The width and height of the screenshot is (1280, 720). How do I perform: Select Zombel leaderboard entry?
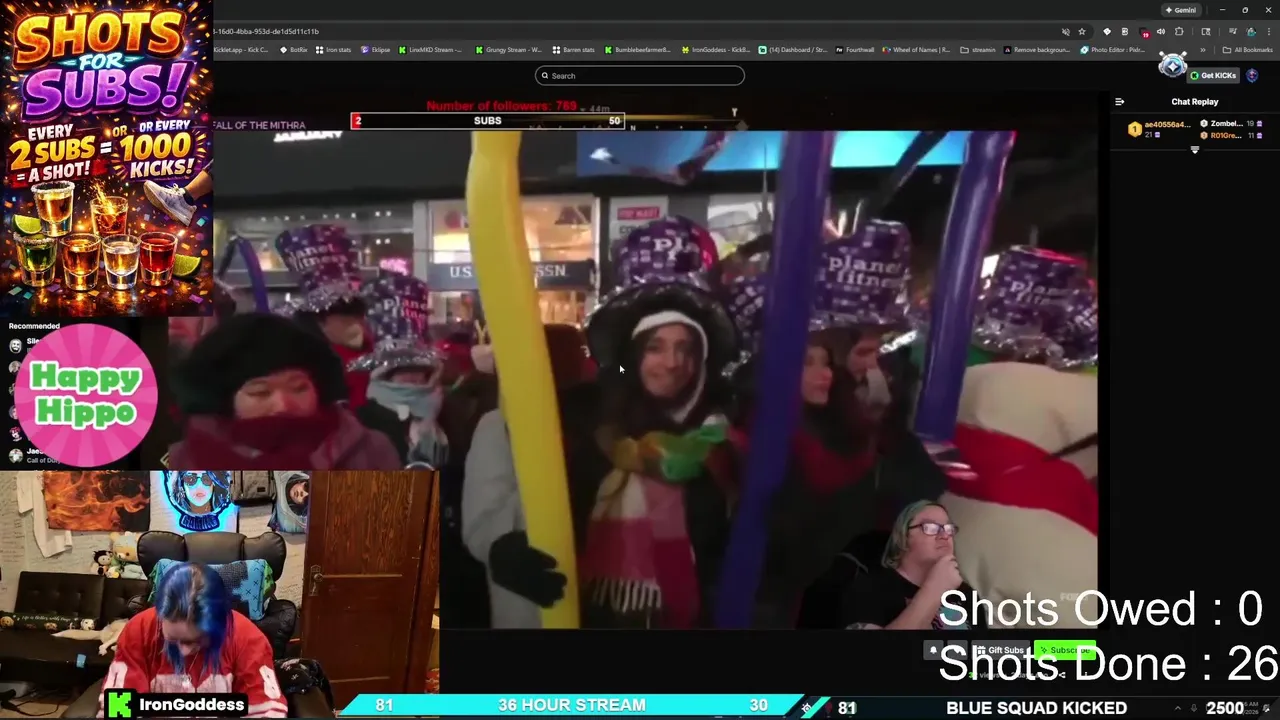tap(1231, 124)
